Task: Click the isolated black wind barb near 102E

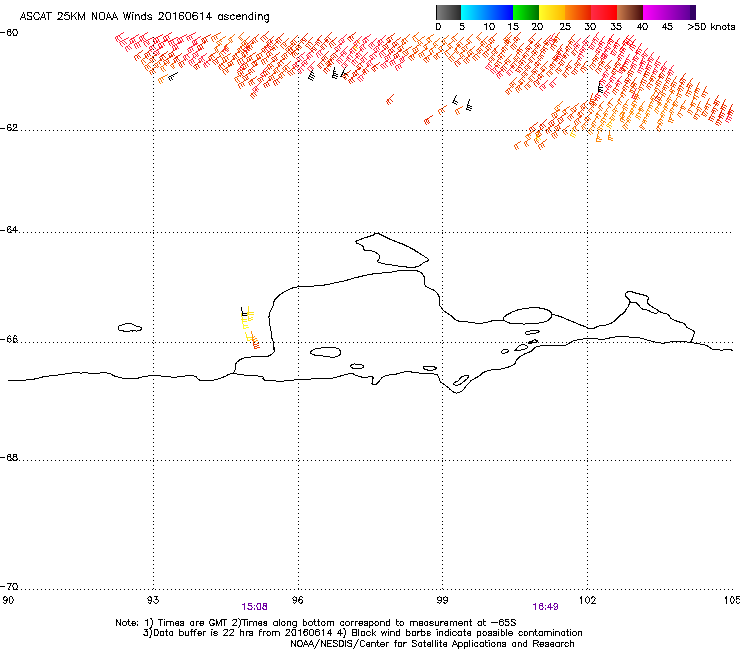Action: (x=600, y=86)
